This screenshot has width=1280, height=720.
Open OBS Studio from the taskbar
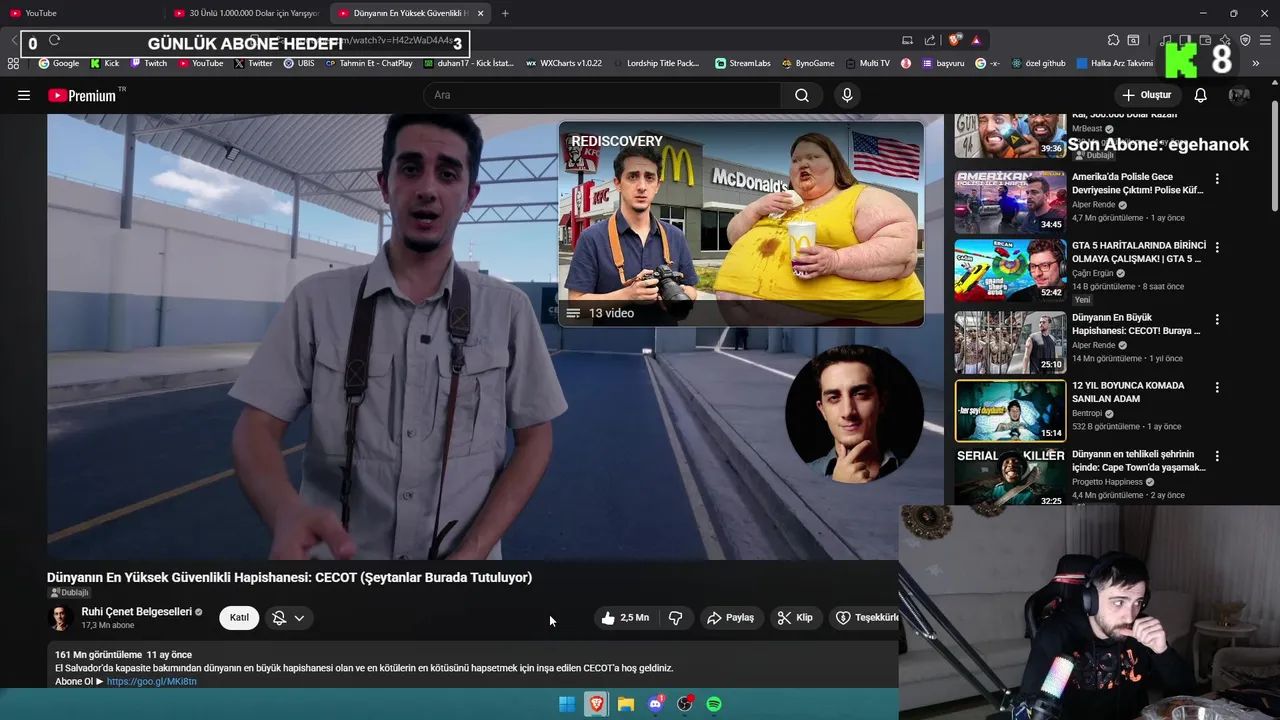coord(685,704)
